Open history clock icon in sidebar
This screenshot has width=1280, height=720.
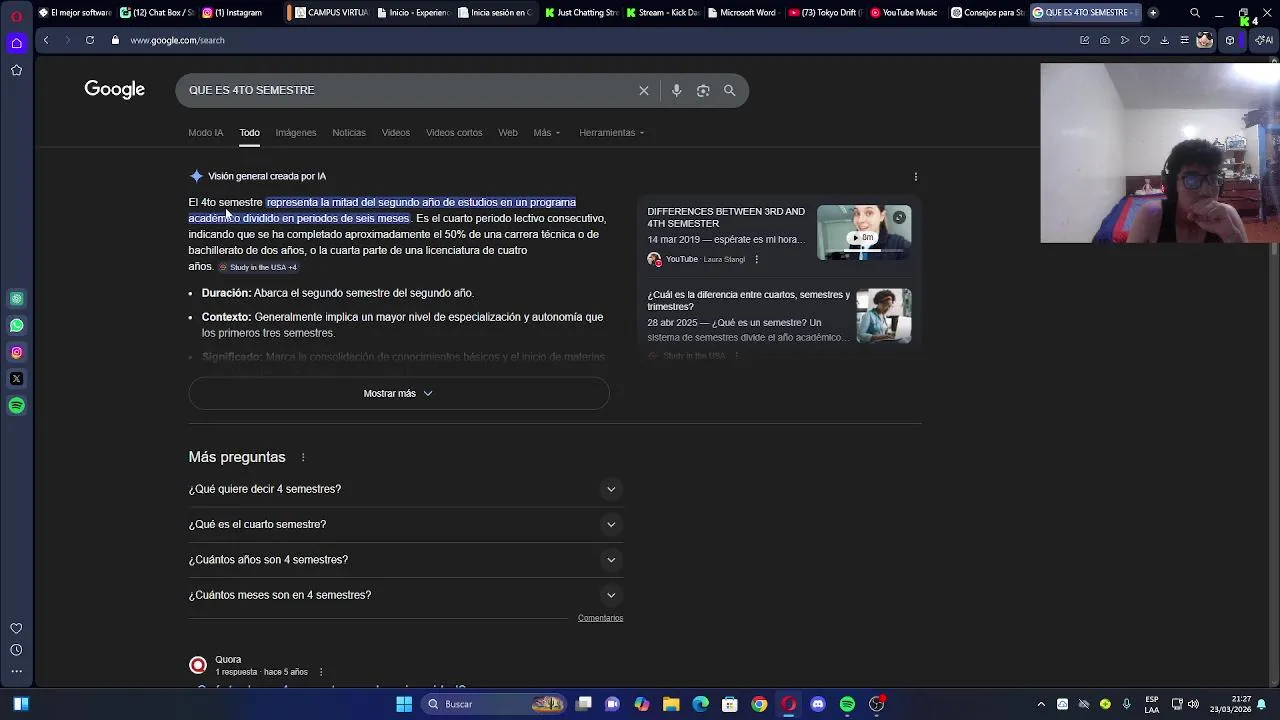[x=16, y=650]
